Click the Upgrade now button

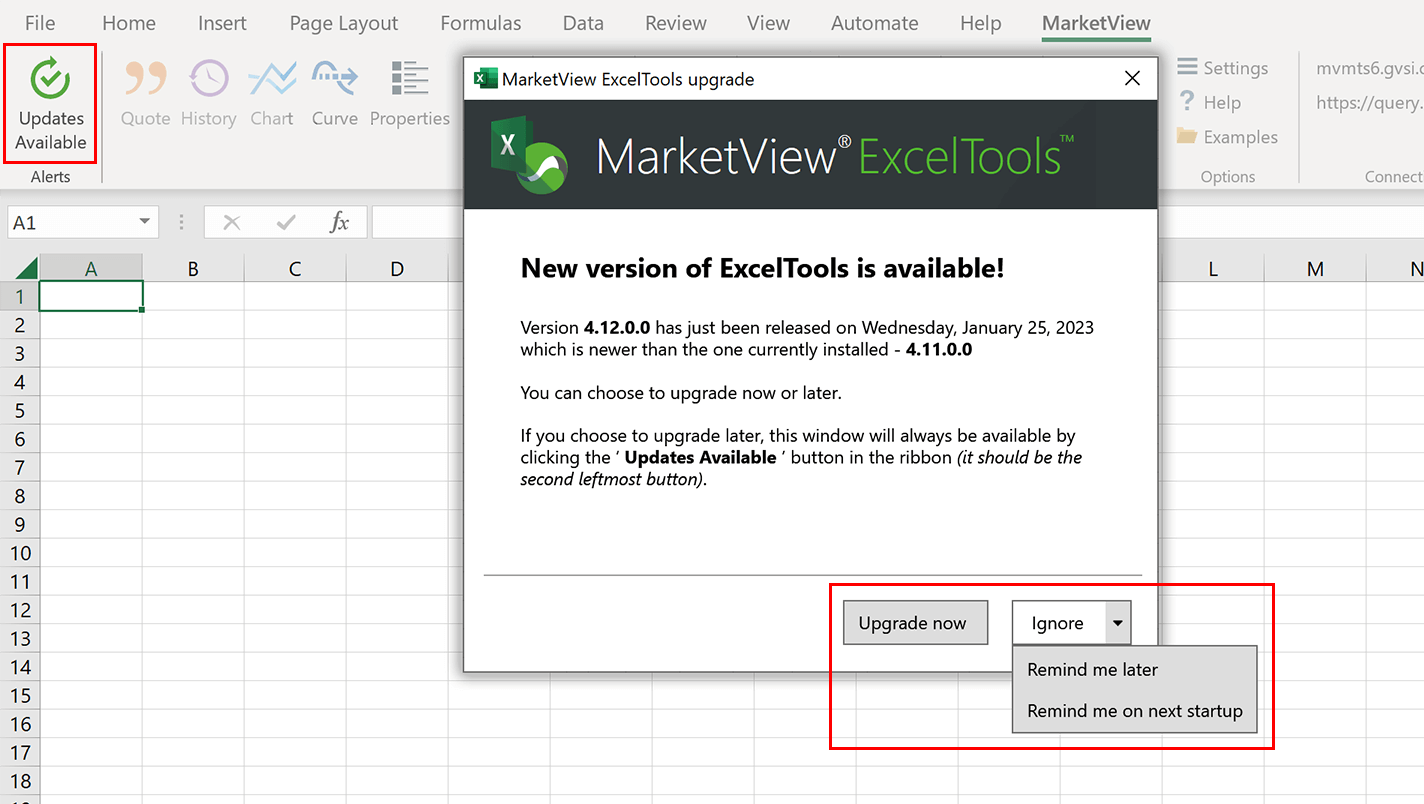pyautogui.click(x=916, y=623)
